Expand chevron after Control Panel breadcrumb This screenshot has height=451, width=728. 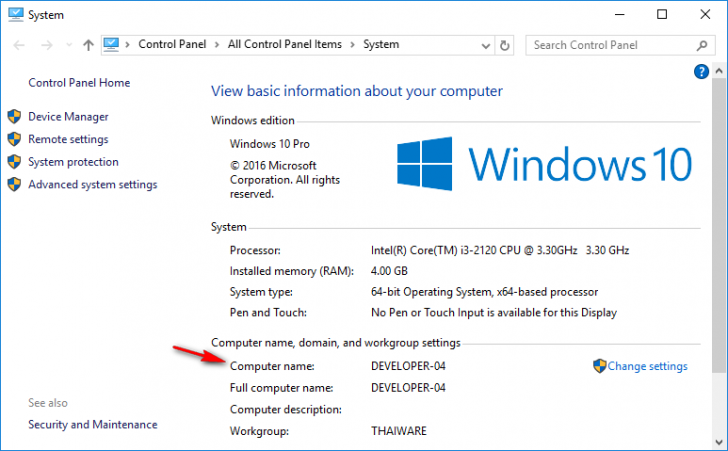[x=217, y=45]
